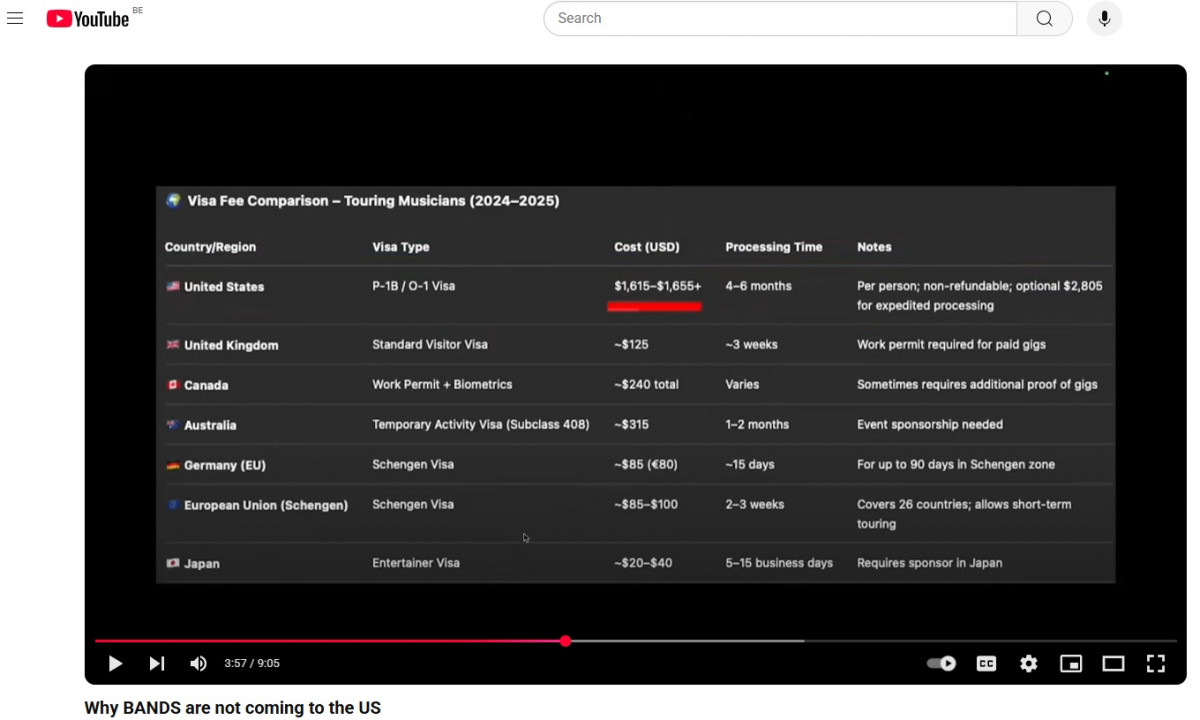Open the YouTube hamburger guide menu

pyautogui.click(x=15, y=18)
